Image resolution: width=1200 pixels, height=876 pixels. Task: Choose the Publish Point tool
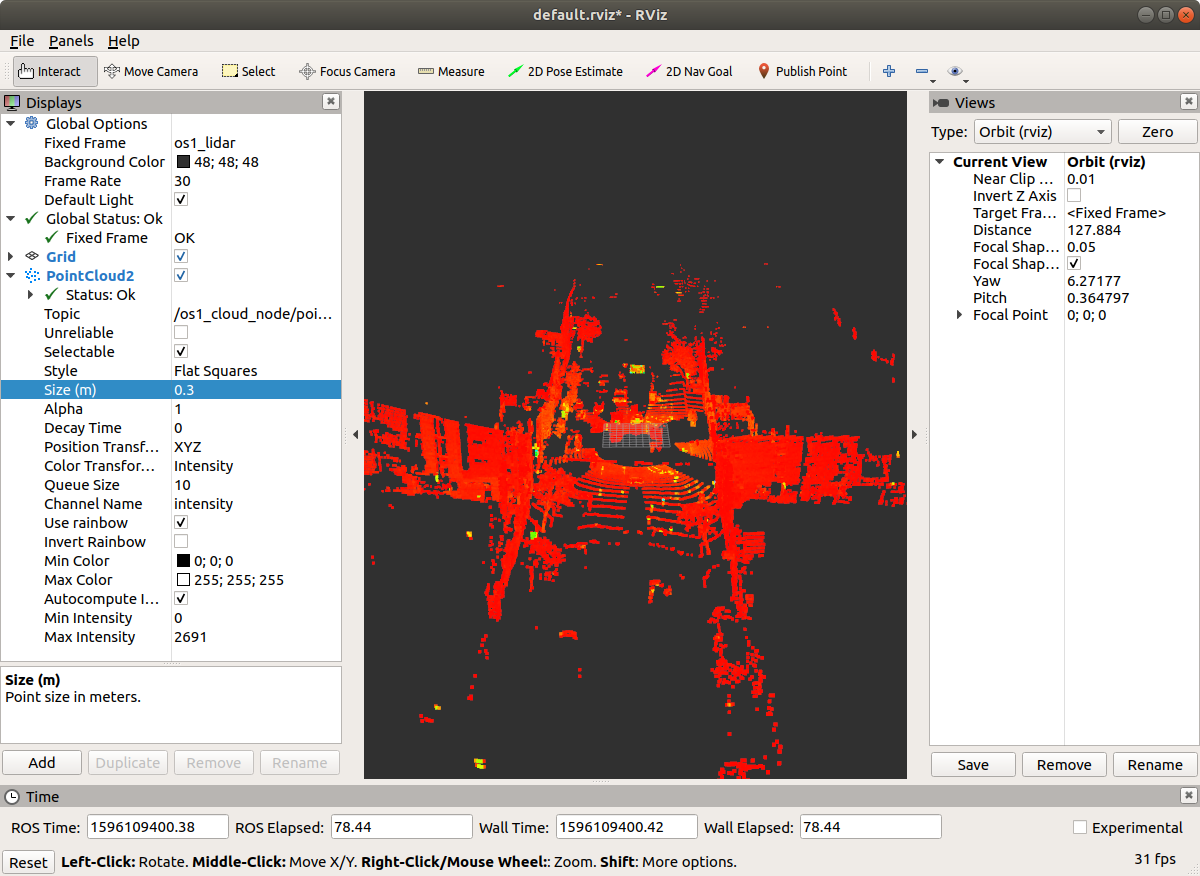(x=802, y=71)
